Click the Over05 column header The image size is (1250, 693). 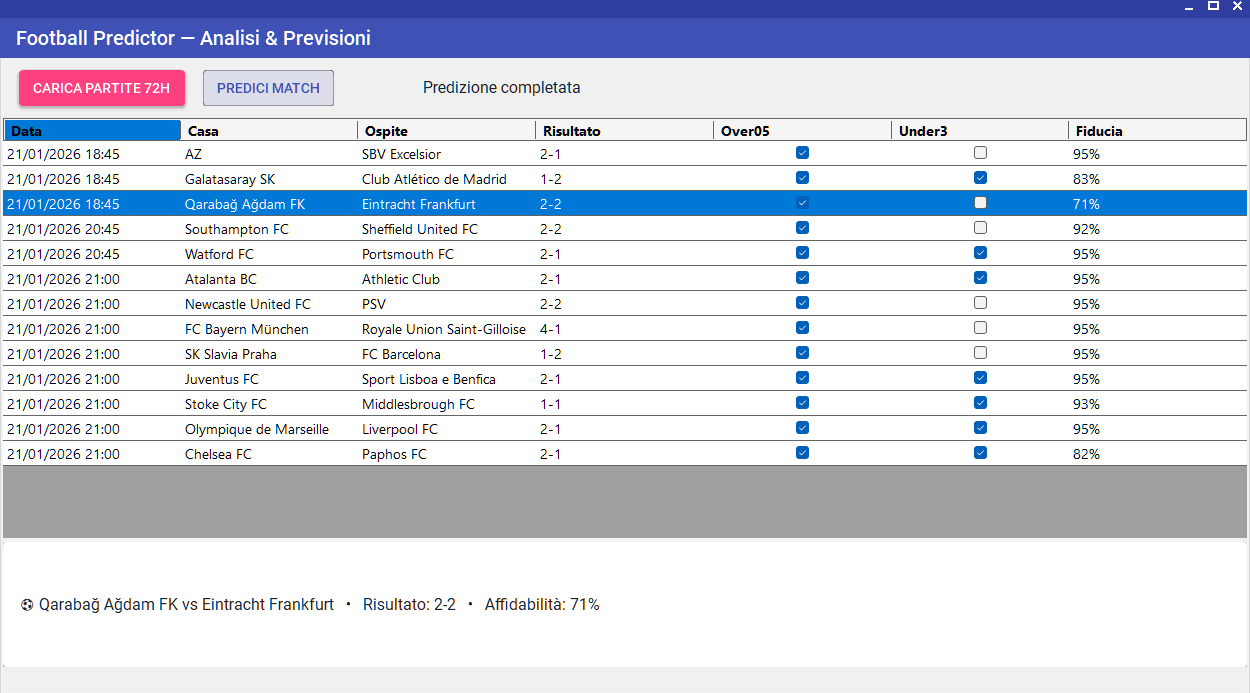[802, 131]
